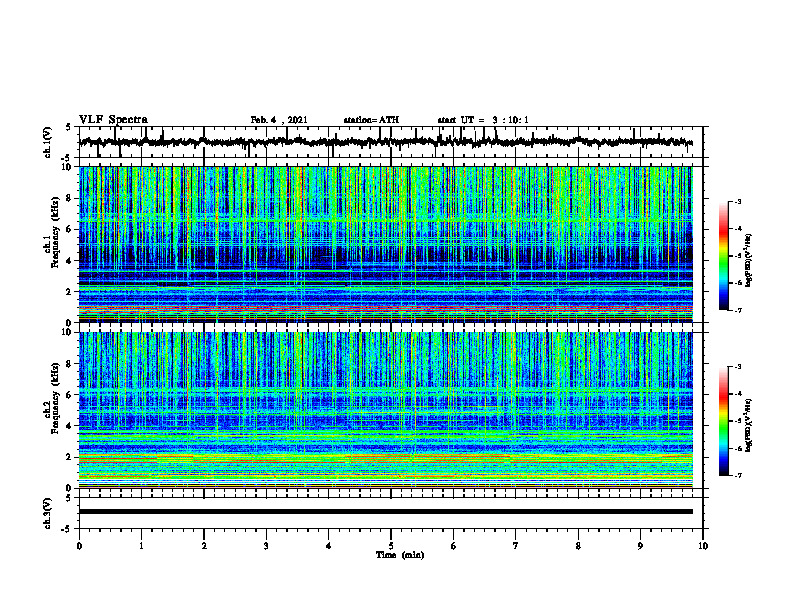Screen dimensions: 792x612
Task: Click the time axis tick label "7"
Action: (x=516, y=546)
